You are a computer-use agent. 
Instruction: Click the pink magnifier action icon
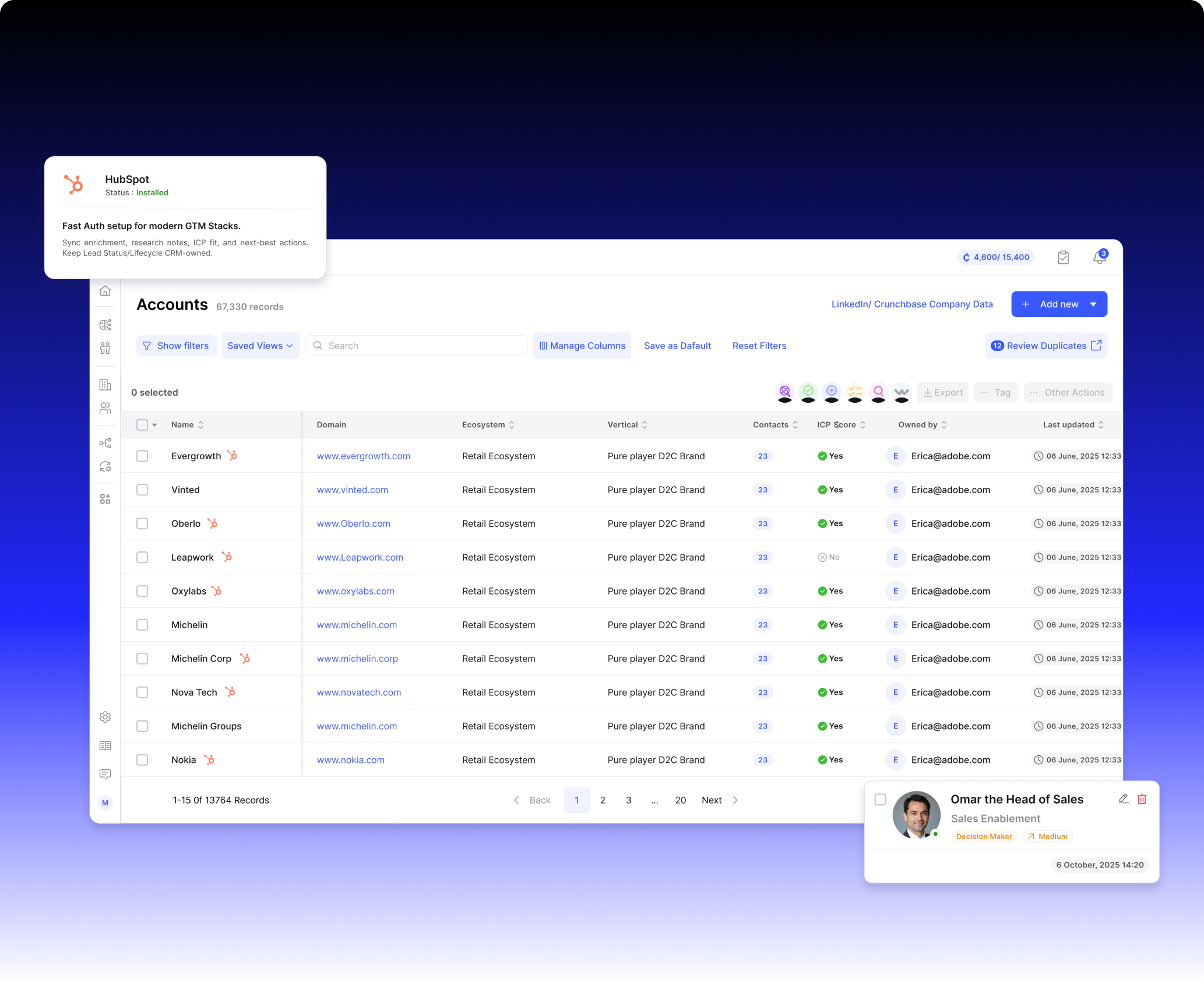click(878, 391)
